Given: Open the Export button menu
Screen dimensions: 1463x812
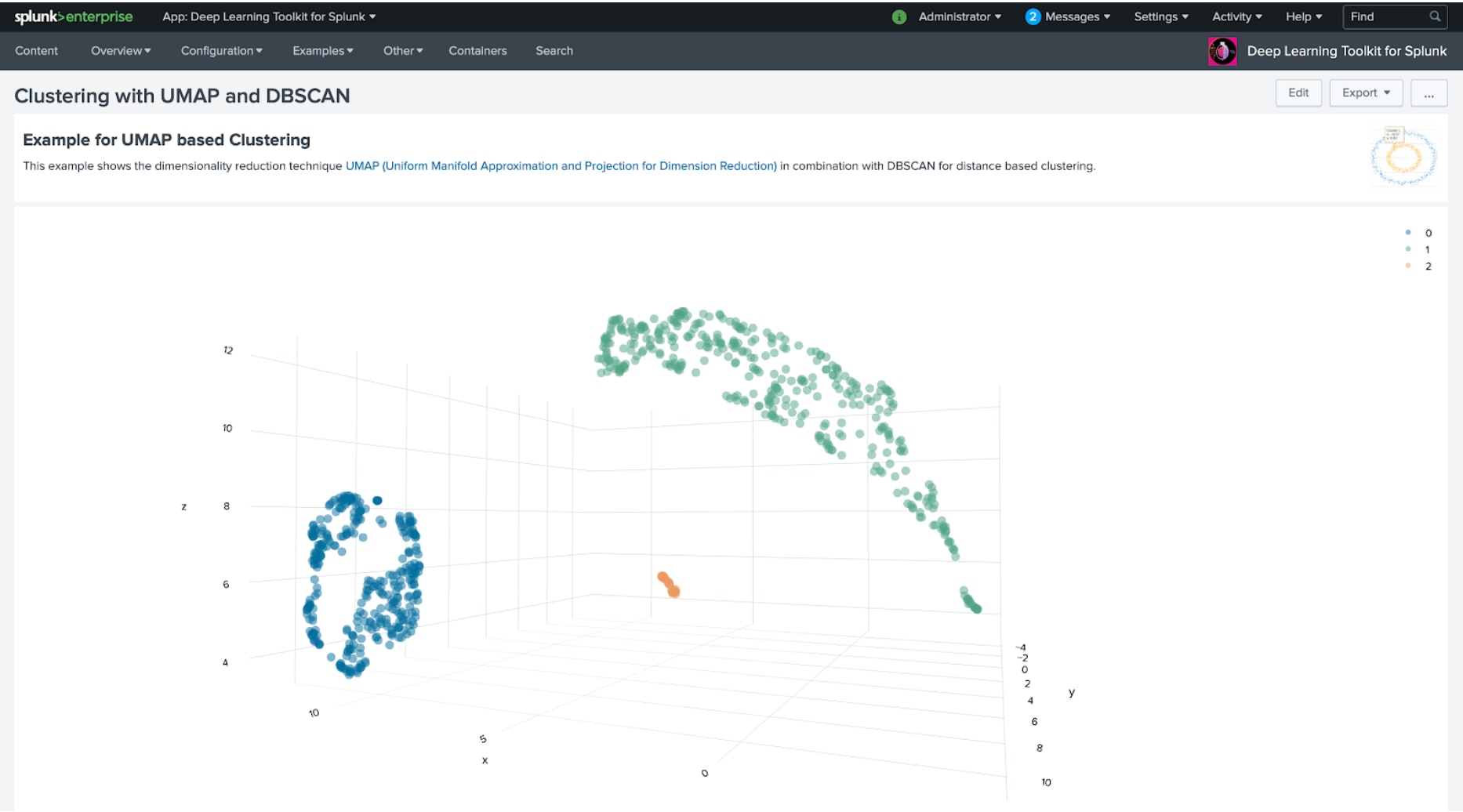Looking at the screenshot, I should tap(1366, 92).
